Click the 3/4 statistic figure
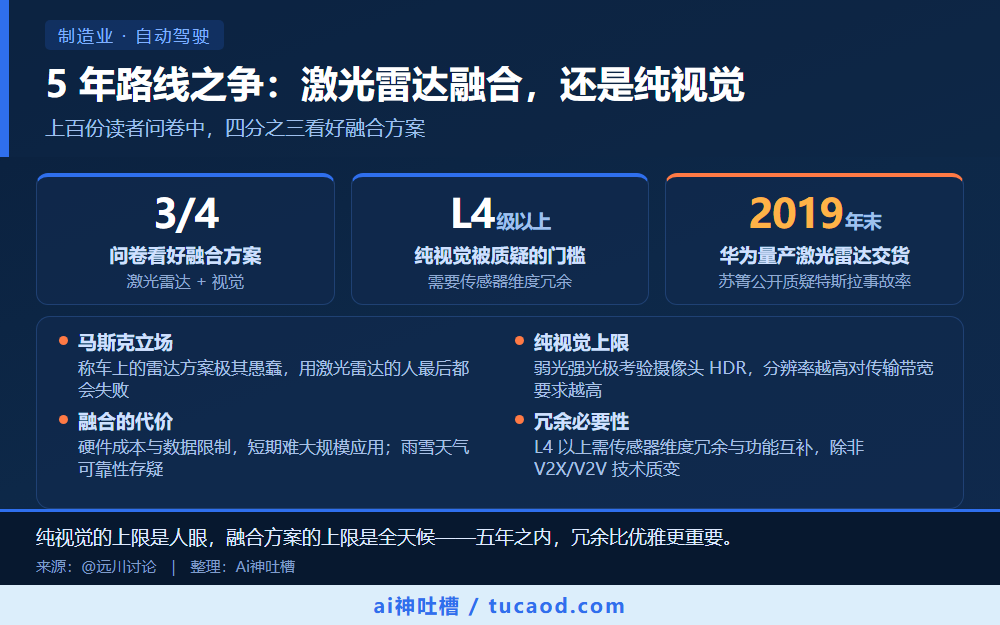Image resolution: width=1000 pixels, height=625 pixels. coord(186,214)
